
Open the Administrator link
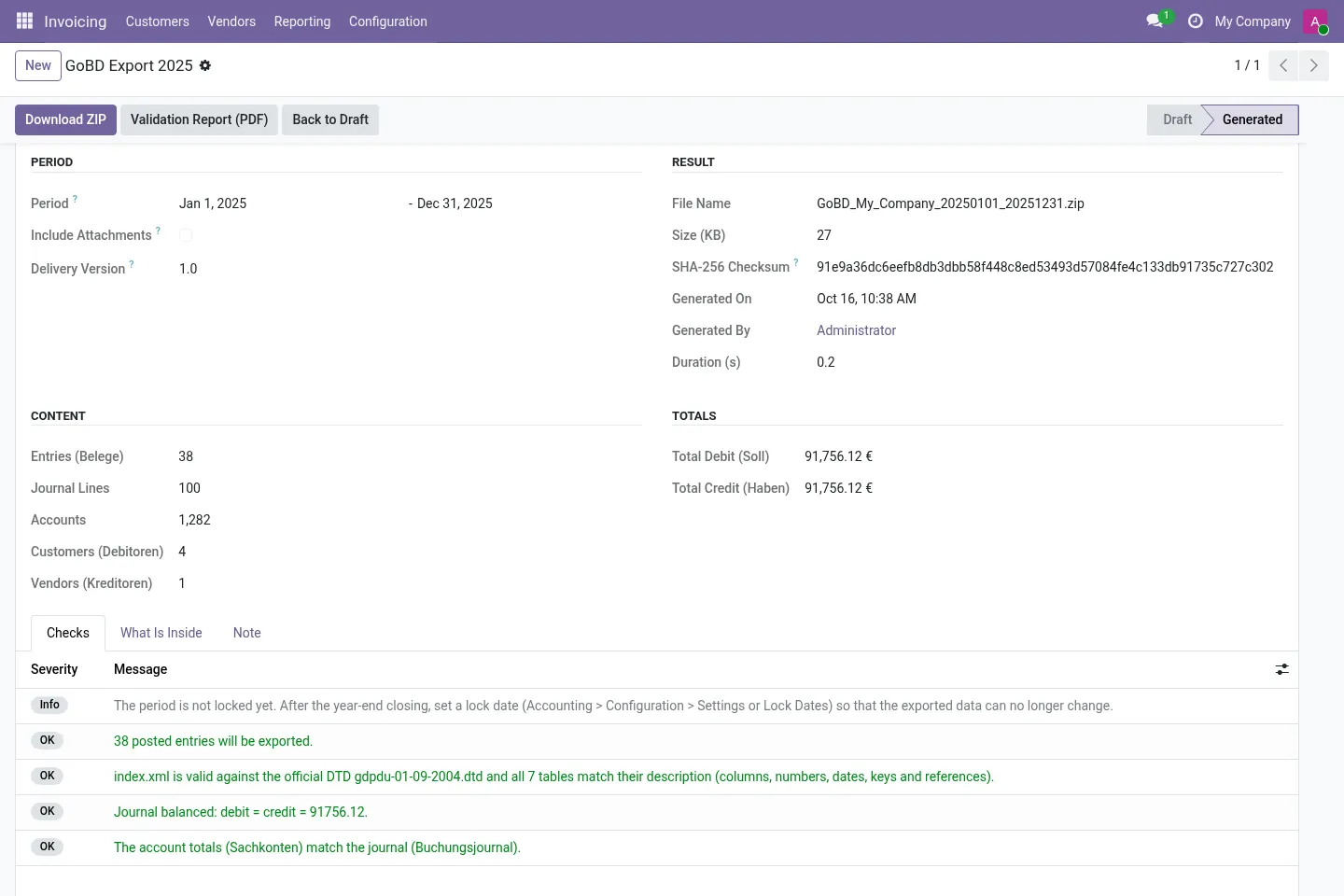click(856, 330)
